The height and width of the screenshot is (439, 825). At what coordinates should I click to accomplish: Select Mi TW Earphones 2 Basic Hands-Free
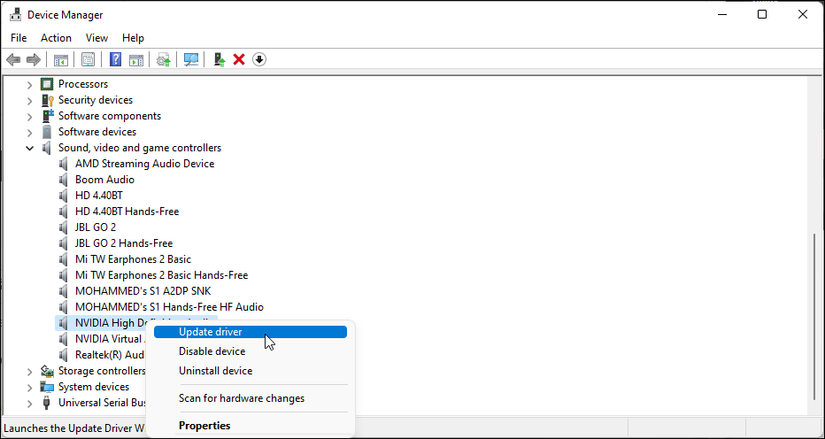pyautogui.click(x=162, y=275)
